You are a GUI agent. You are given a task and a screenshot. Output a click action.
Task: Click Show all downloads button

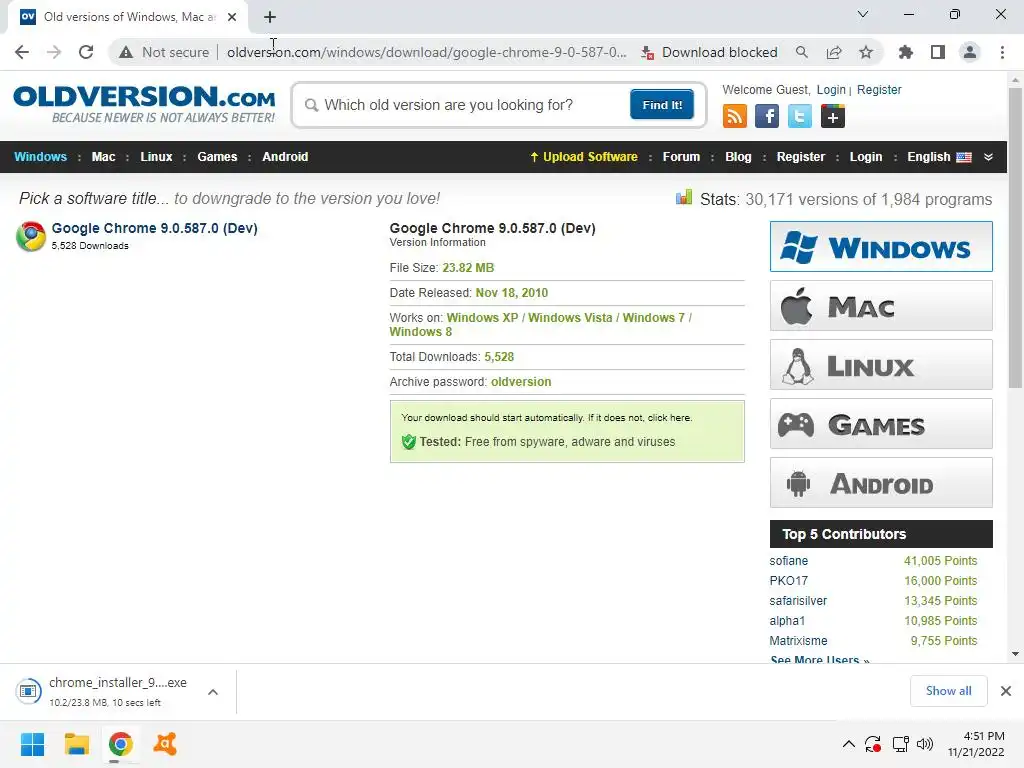coord(948,691)
